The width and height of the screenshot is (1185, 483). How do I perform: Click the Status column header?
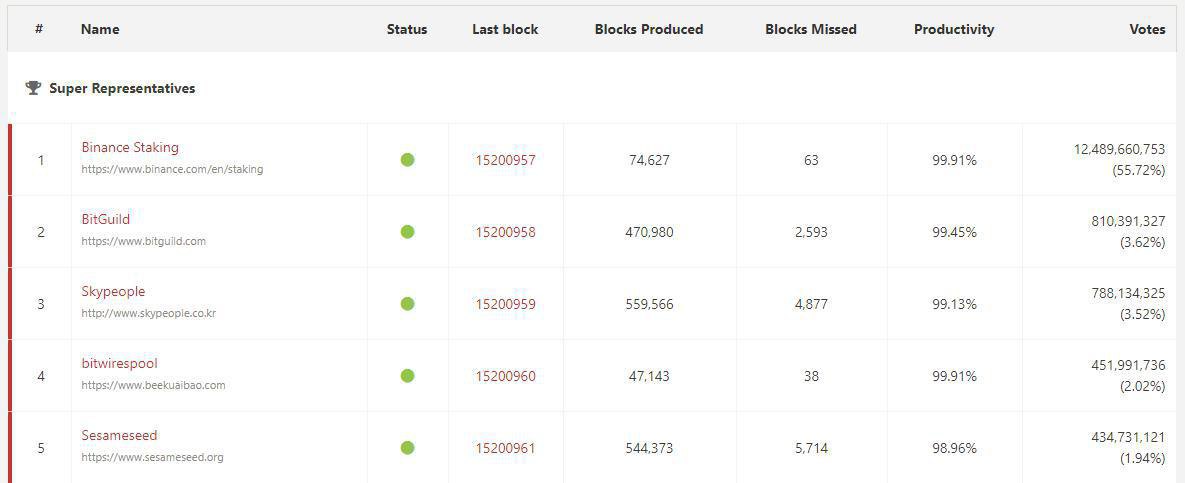pyautogui.click(x=407, y=29)
